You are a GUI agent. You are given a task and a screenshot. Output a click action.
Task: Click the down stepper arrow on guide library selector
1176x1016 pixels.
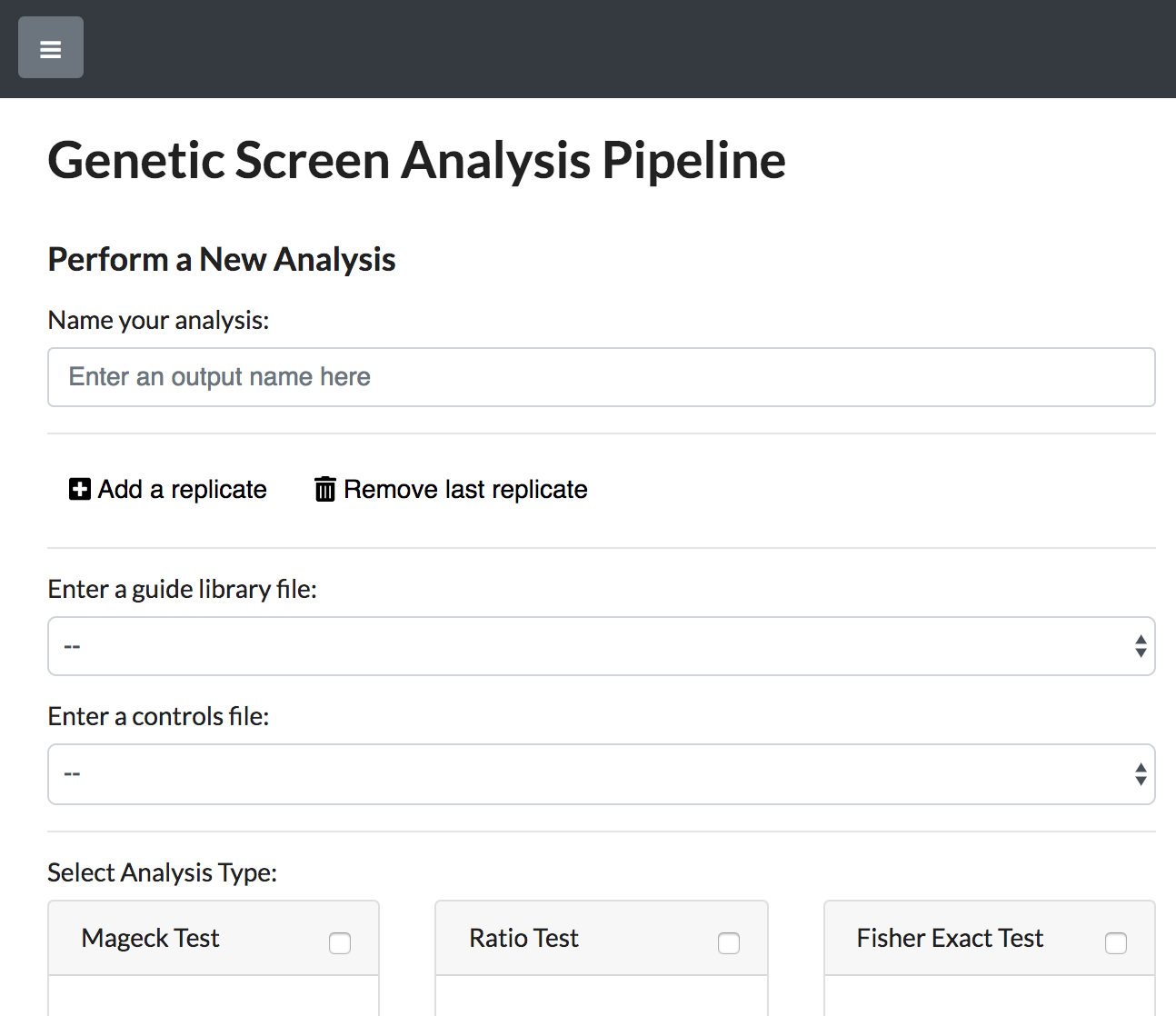1141,652
